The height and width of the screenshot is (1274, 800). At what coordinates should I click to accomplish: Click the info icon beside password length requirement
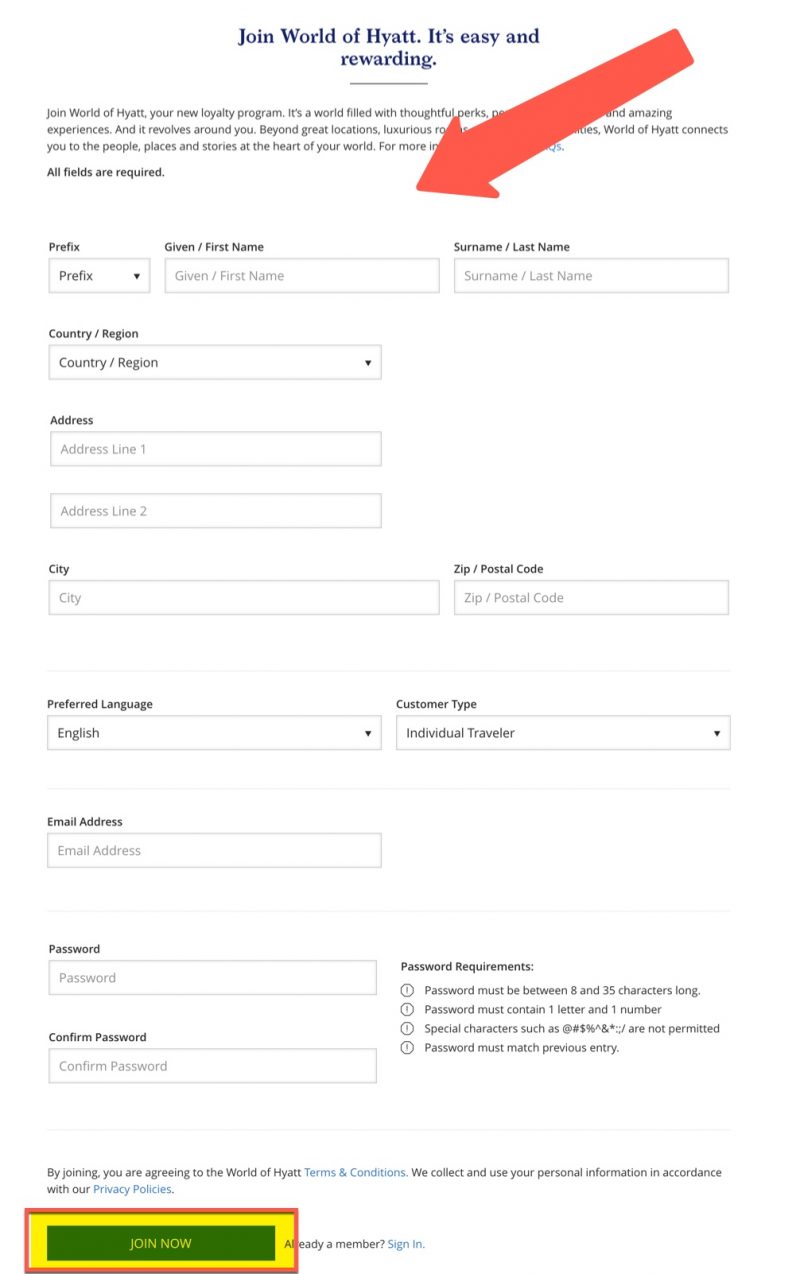407,989
